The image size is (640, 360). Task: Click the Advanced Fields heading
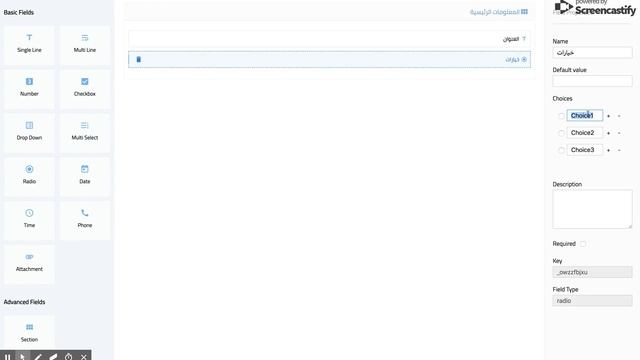[x=24, y=302]
